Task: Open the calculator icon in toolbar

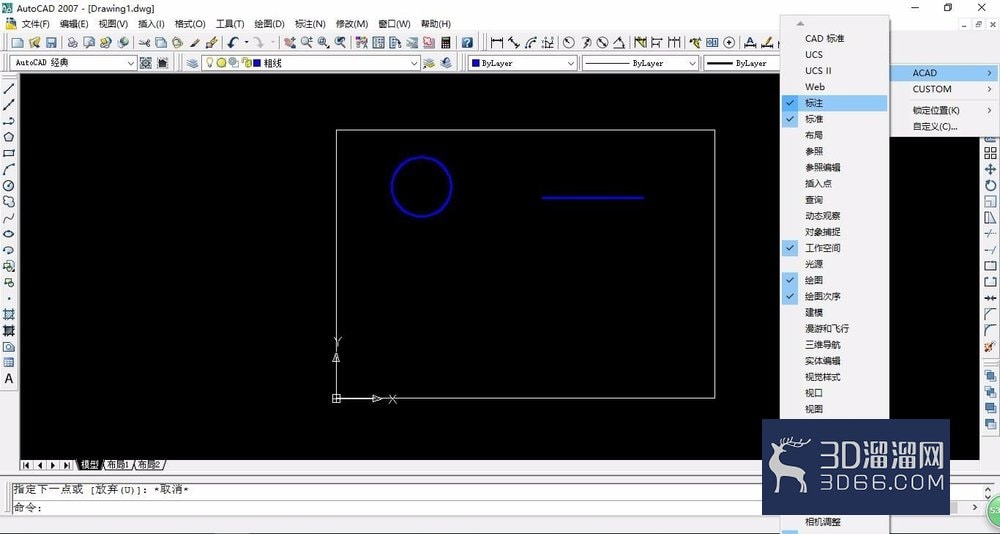Action: (445, 43)
